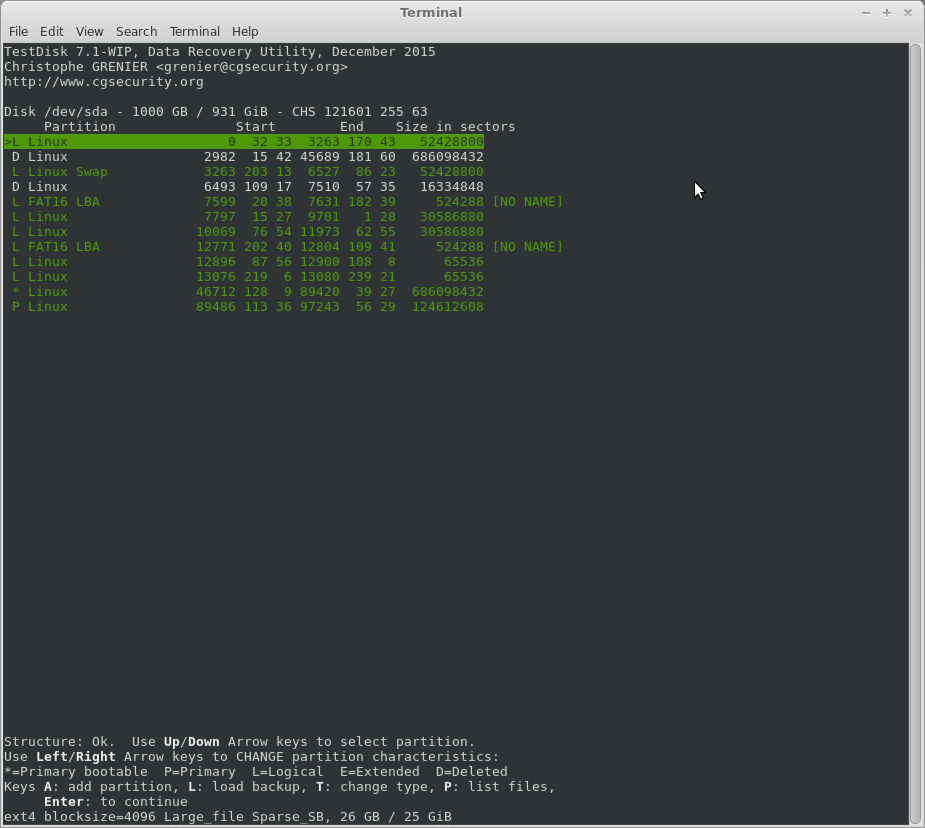925x828 pixels.
Task: Close the Terminal window
Action: [906, 12]
